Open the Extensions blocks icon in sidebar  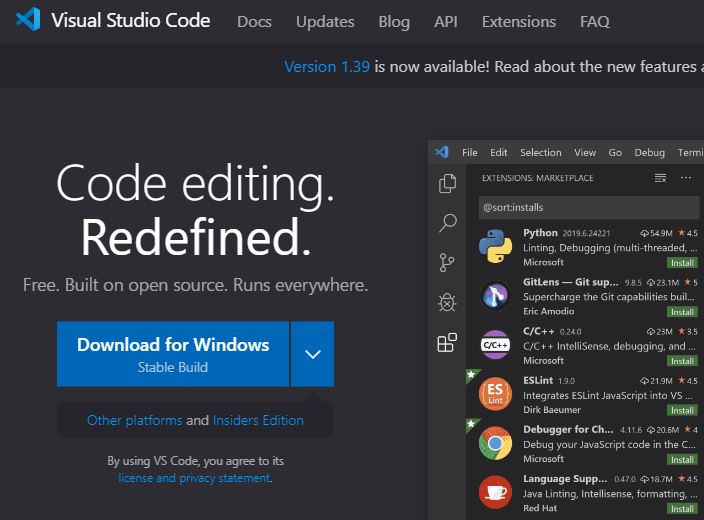pyautogui.click(x=447, y=342)
